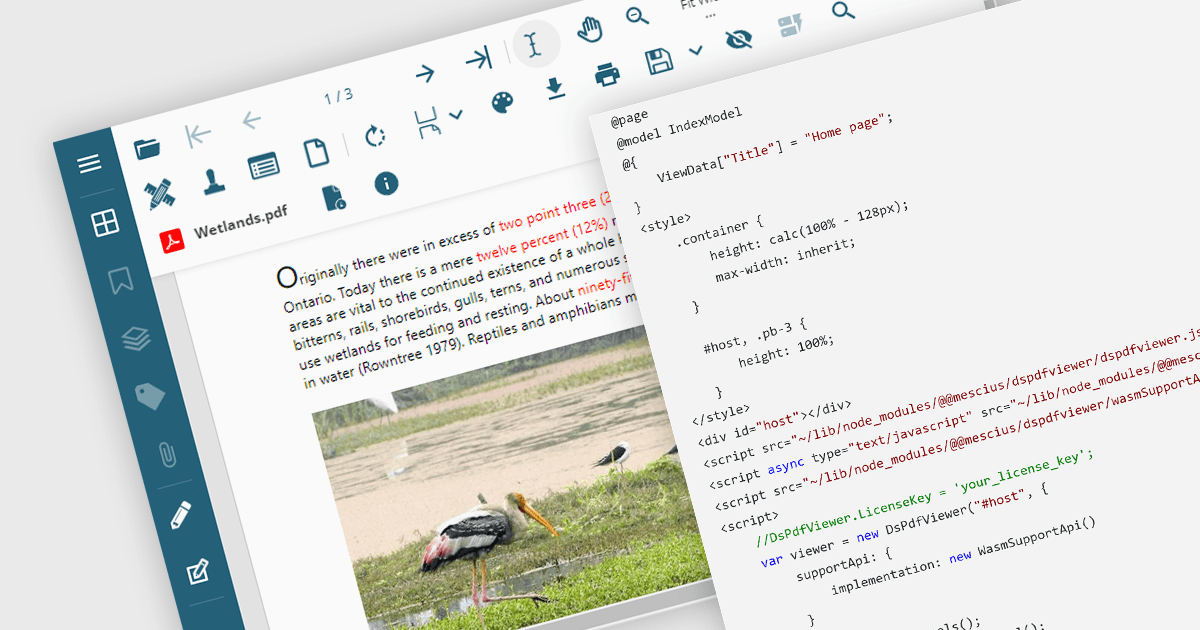Open the page thumbnails panel
The width and height of the screenshot is (1200, 630).
[x=104, y=223]
